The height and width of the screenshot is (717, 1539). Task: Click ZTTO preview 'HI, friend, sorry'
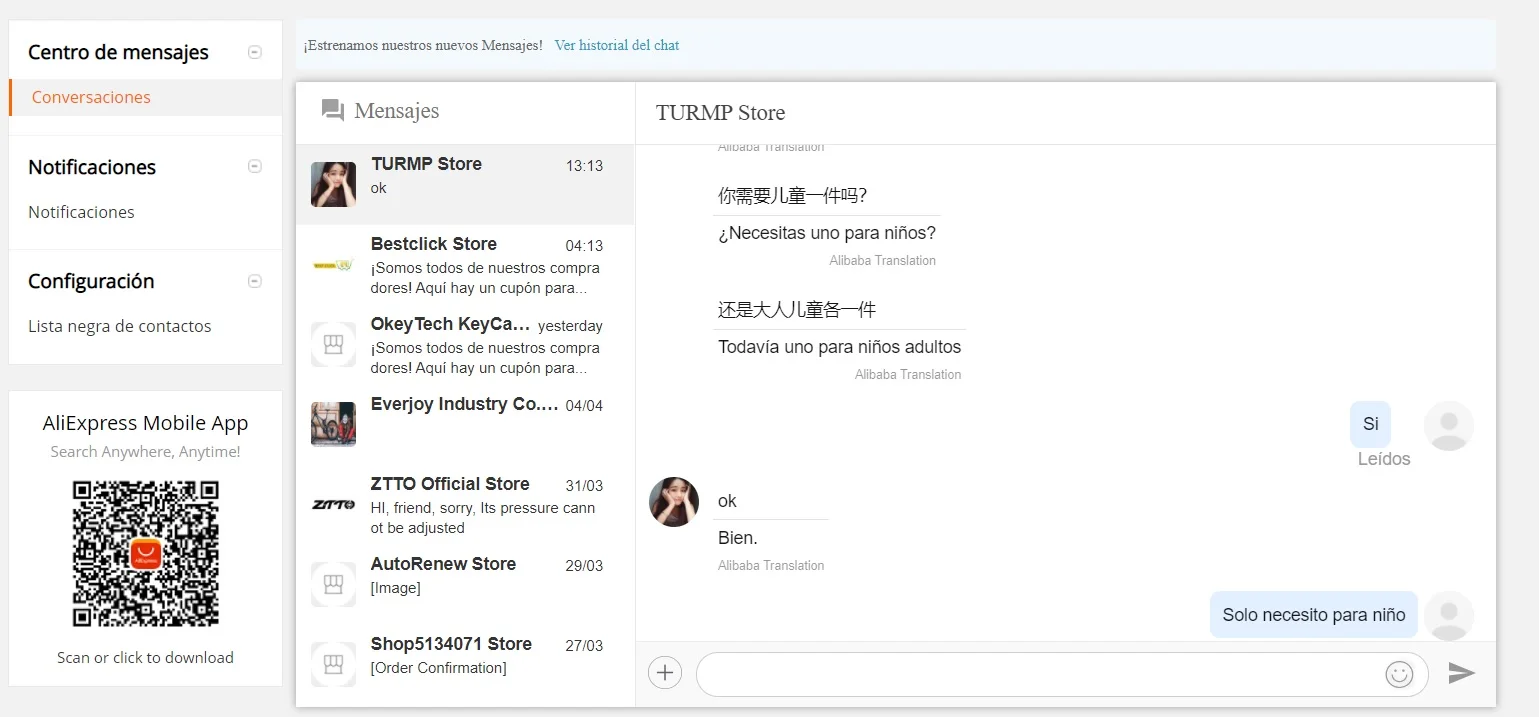[x=483, y=517]
